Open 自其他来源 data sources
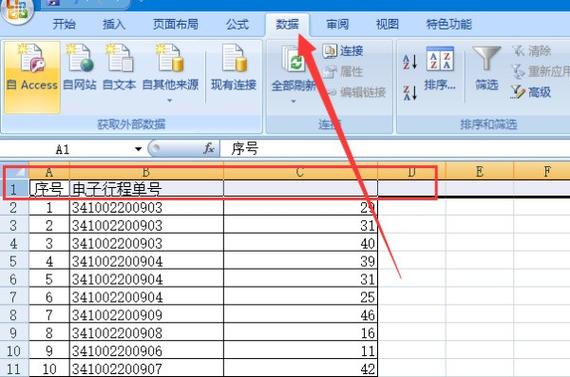The width and height of the screenshot is (570, 377). point(170,67)
